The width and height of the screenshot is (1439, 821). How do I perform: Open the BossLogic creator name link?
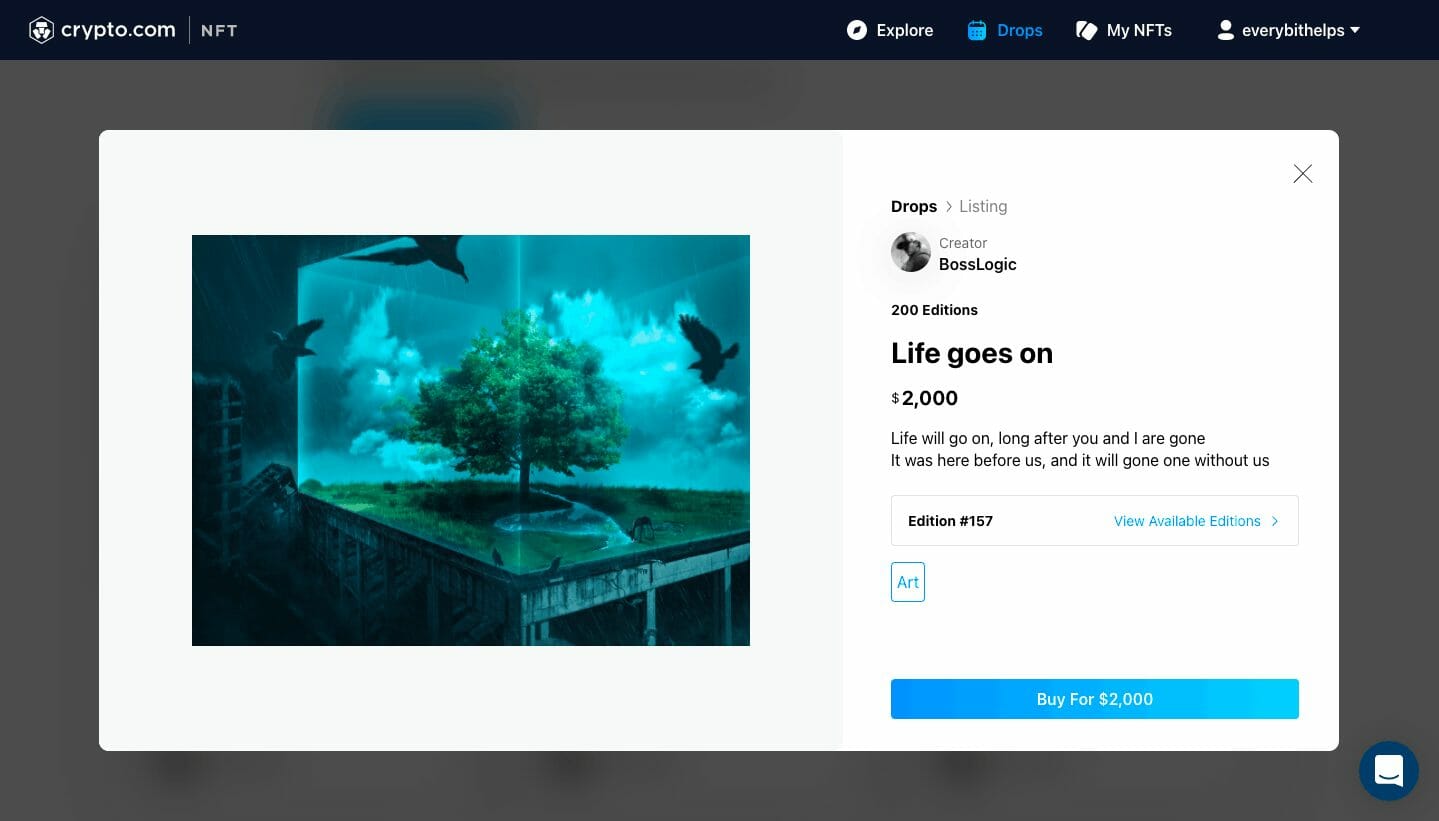coord(978,264)
